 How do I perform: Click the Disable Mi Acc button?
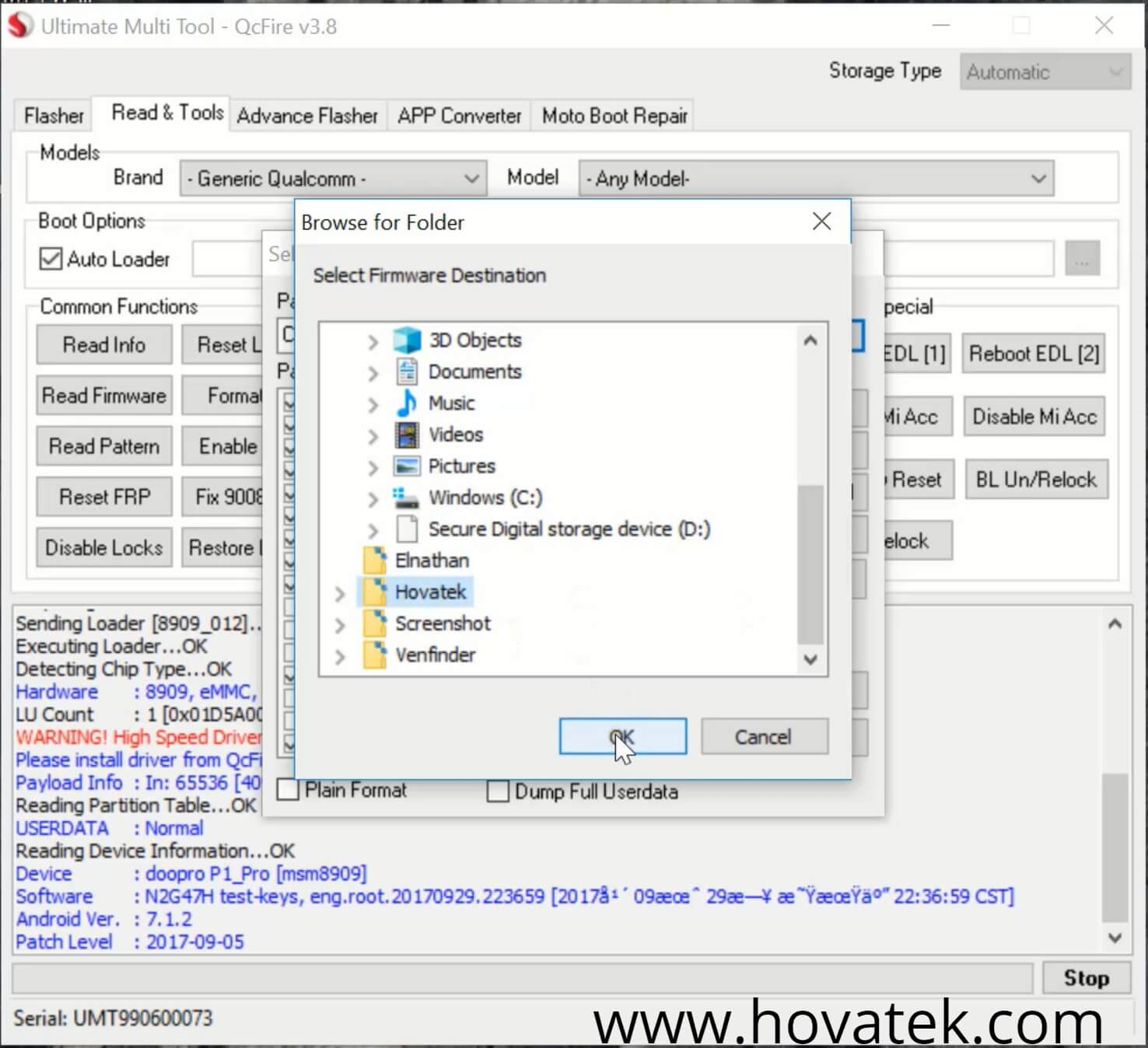1034,417
